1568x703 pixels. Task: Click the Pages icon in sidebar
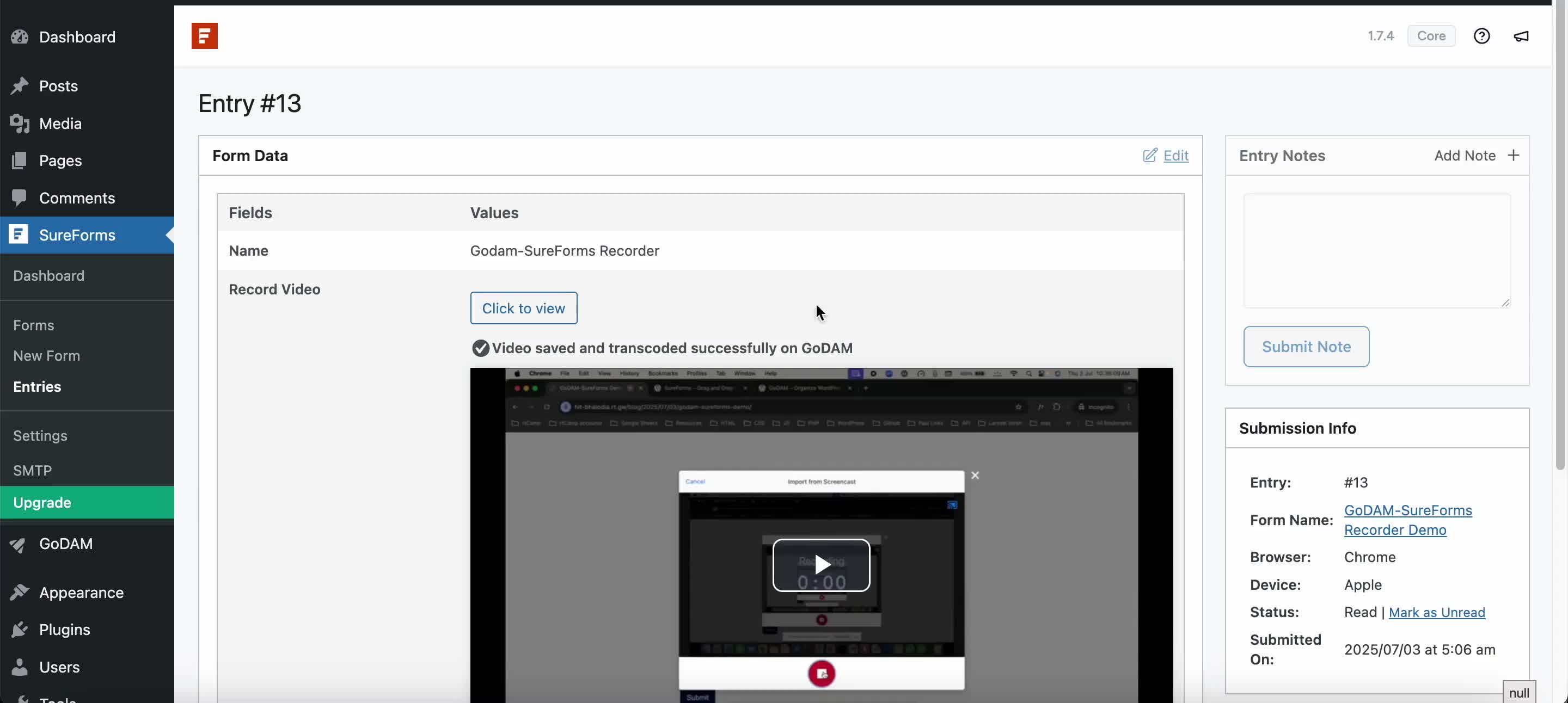point(20,161)
